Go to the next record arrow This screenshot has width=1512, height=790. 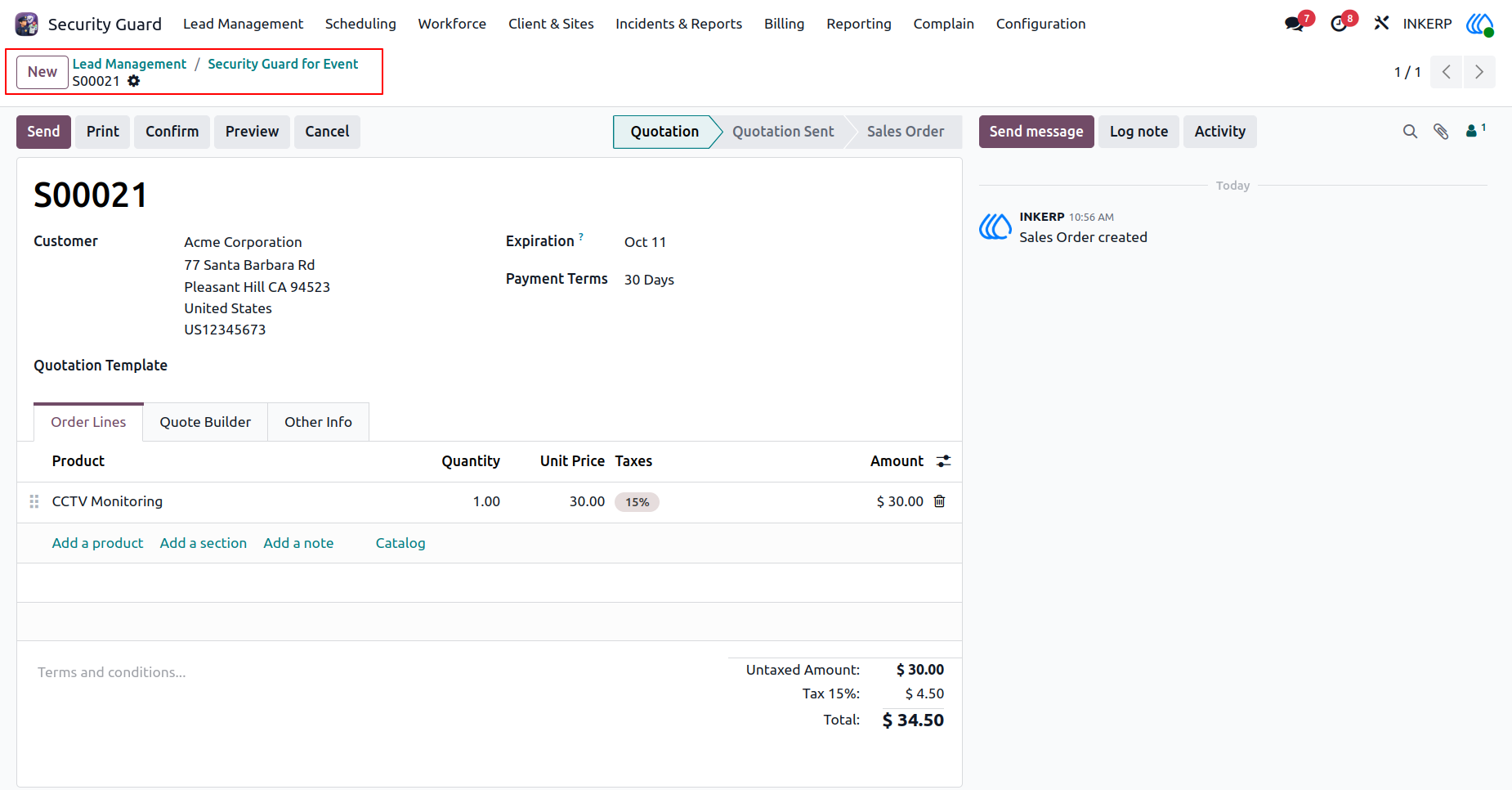(x=1479, y=72)
